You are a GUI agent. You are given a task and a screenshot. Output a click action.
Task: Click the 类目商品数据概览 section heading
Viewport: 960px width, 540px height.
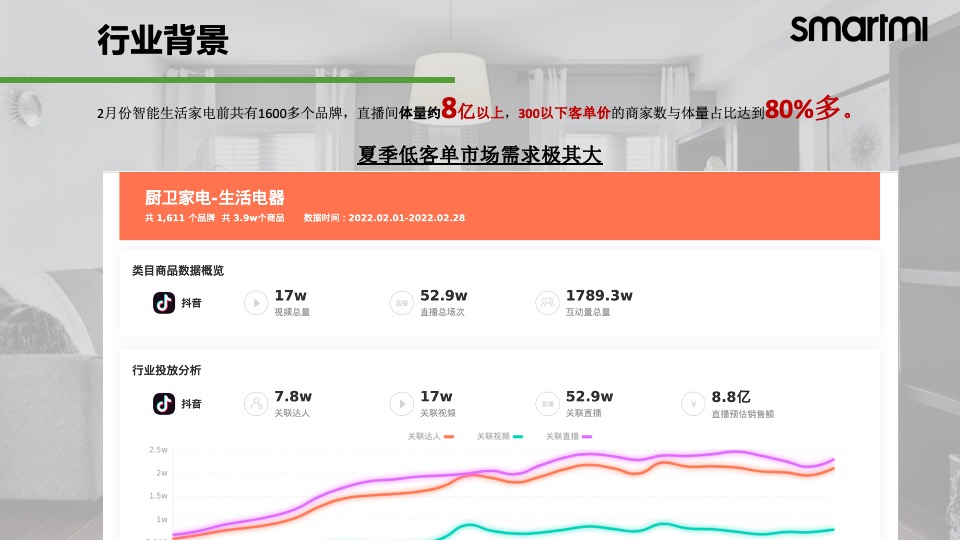[178, 271]
